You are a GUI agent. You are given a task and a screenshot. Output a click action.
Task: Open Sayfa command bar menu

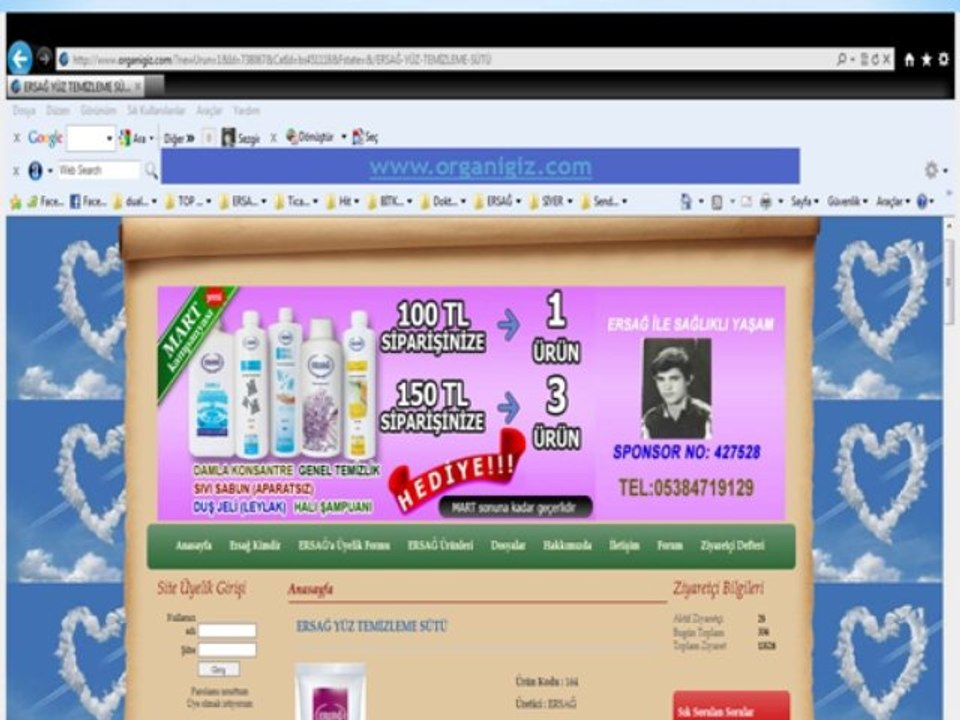[x=804, y=201]
